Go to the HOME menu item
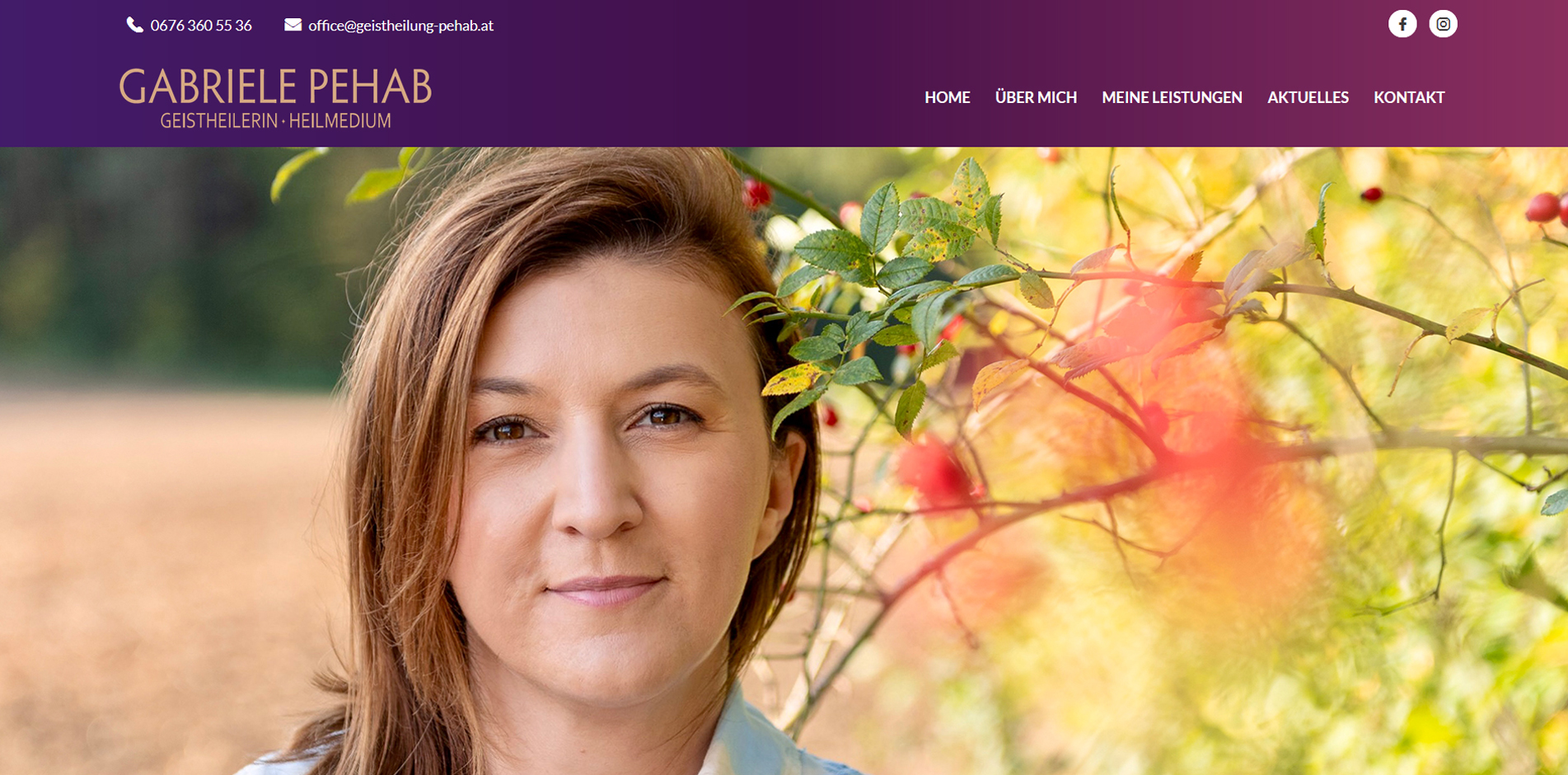The image size is (1568, 775). tap(947, 97)
